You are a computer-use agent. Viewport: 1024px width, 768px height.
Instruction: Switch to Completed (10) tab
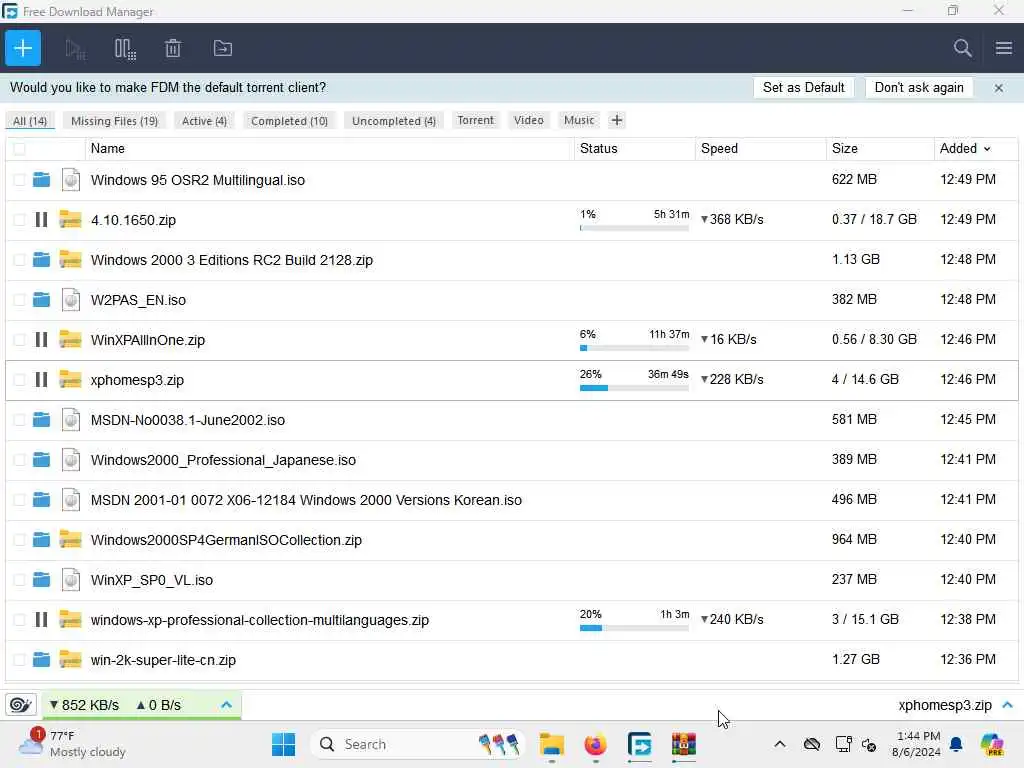(289, 121)
